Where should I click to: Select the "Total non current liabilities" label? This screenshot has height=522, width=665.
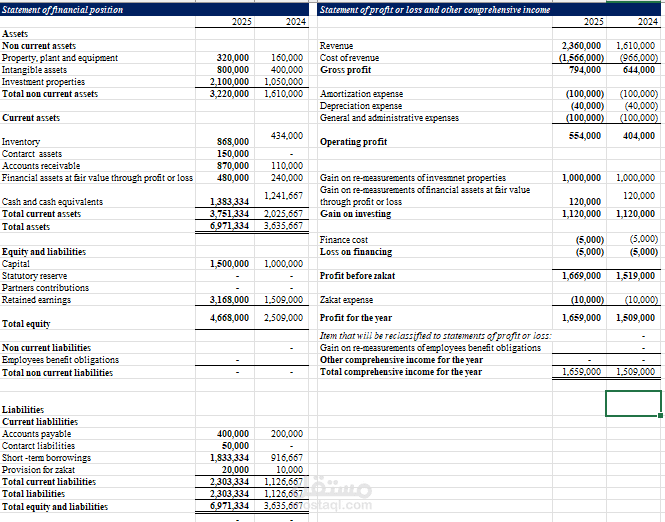57,373
